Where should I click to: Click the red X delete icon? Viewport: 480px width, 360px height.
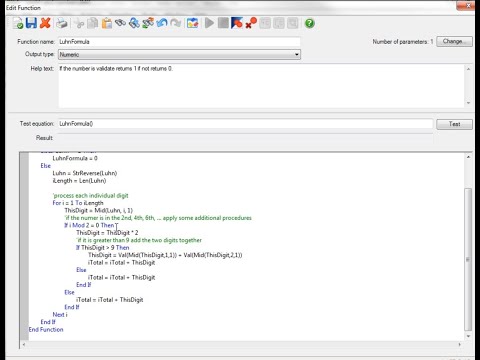pyautogui.click(x=45, y=23)
